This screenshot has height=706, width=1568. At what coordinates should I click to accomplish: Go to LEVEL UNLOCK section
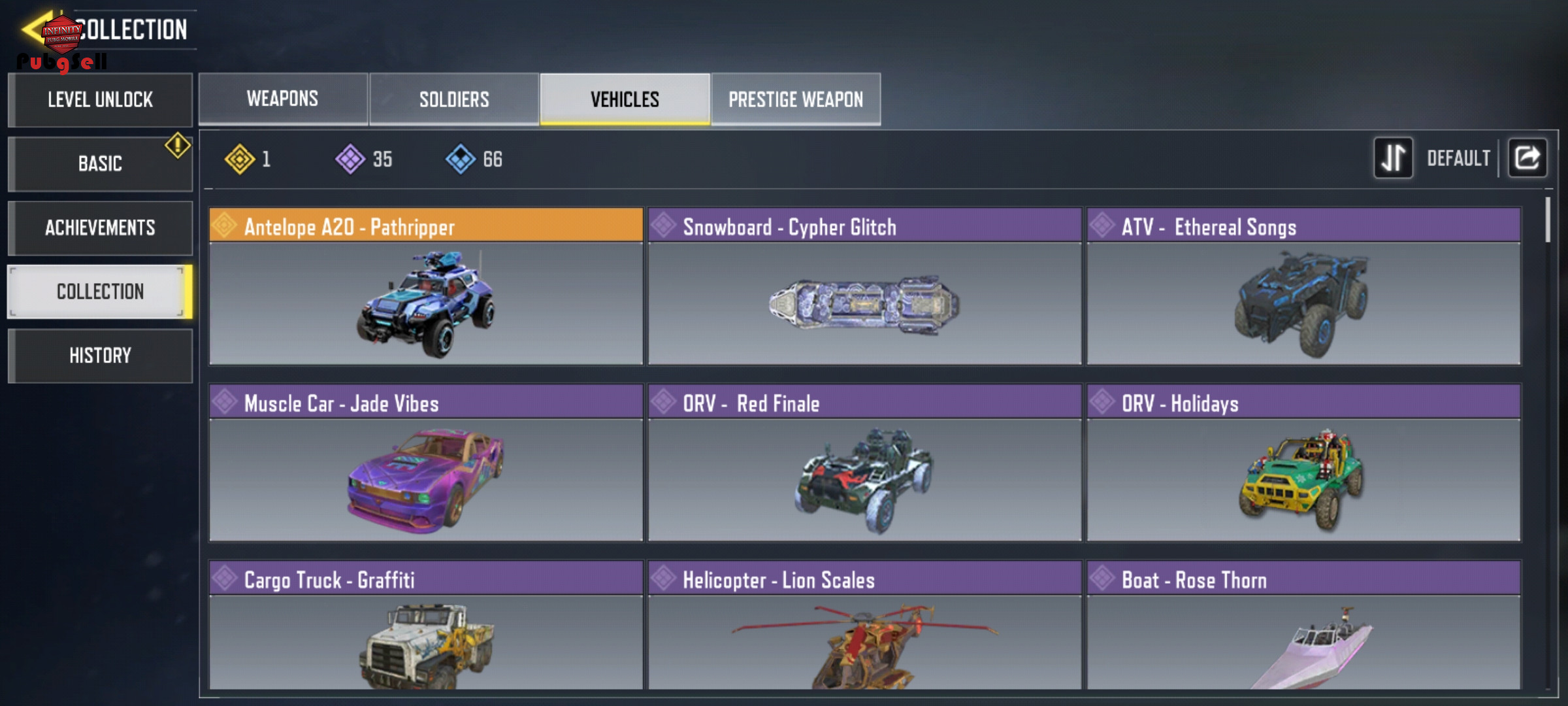tap(100, 99)
